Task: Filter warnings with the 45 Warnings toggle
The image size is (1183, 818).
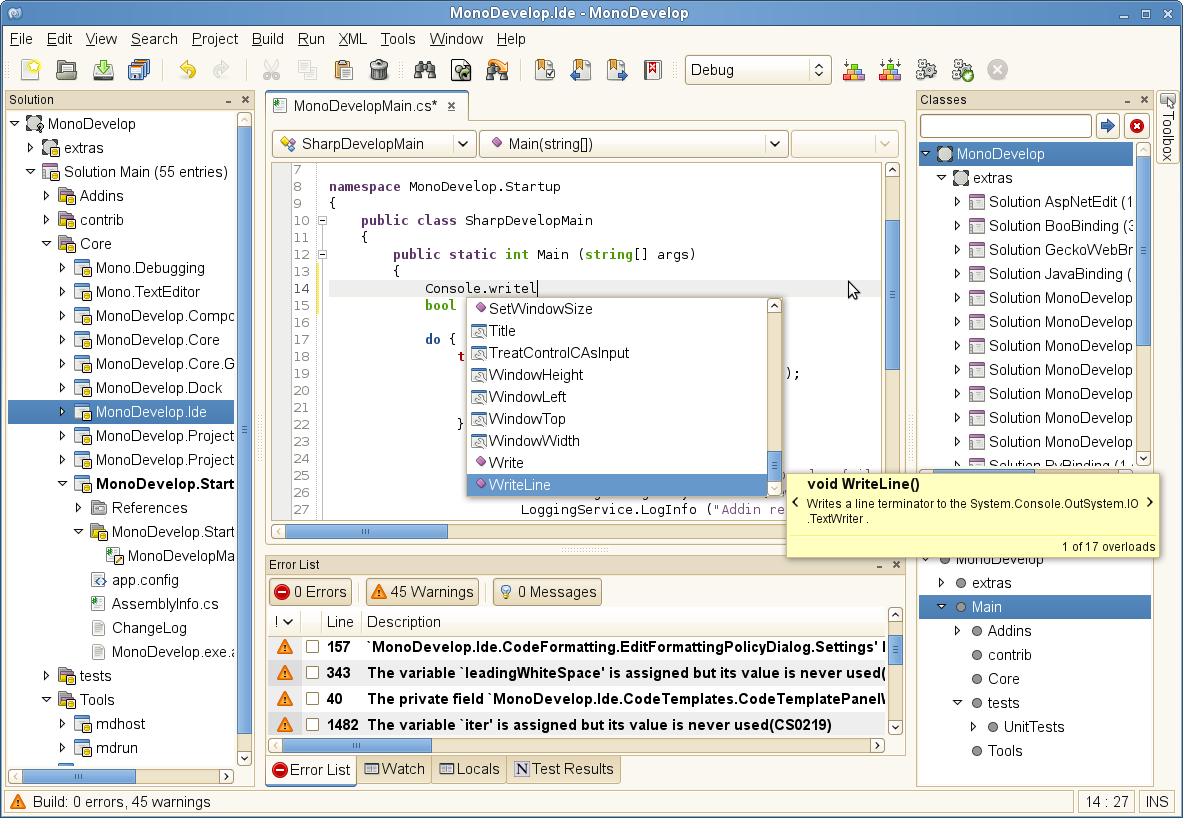Action: pos(421,591)
